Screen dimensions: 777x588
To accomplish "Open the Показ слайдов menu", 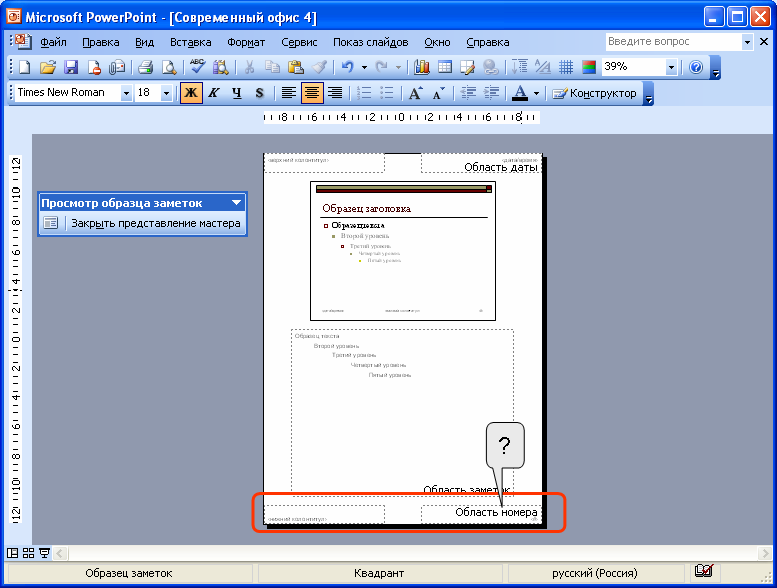I will click(371, 42).
